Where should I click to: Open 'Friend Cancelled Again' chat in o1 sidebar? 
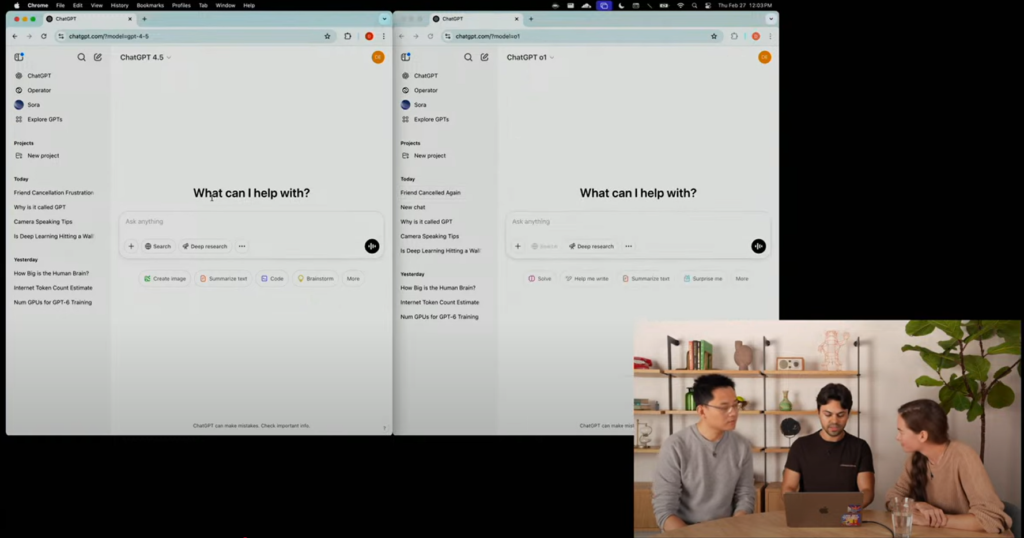click(x=430, y=192)
